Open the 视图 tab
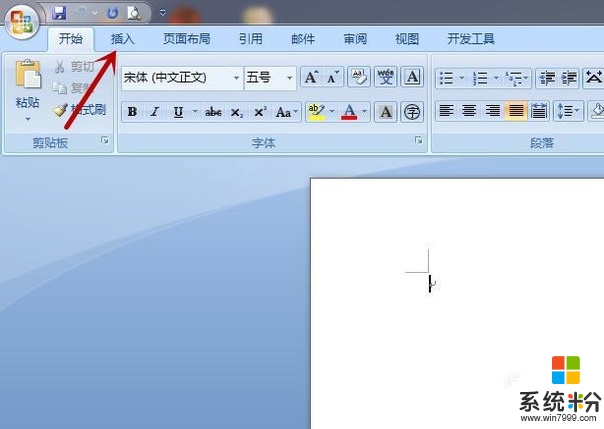 pyautogui.click(x=407, y=39)
